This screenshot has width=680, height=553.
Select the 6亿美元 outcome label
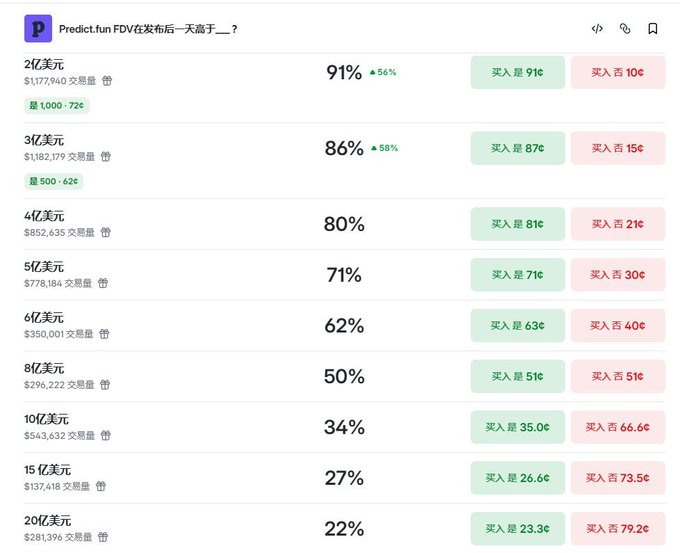(x=44, y=317)
